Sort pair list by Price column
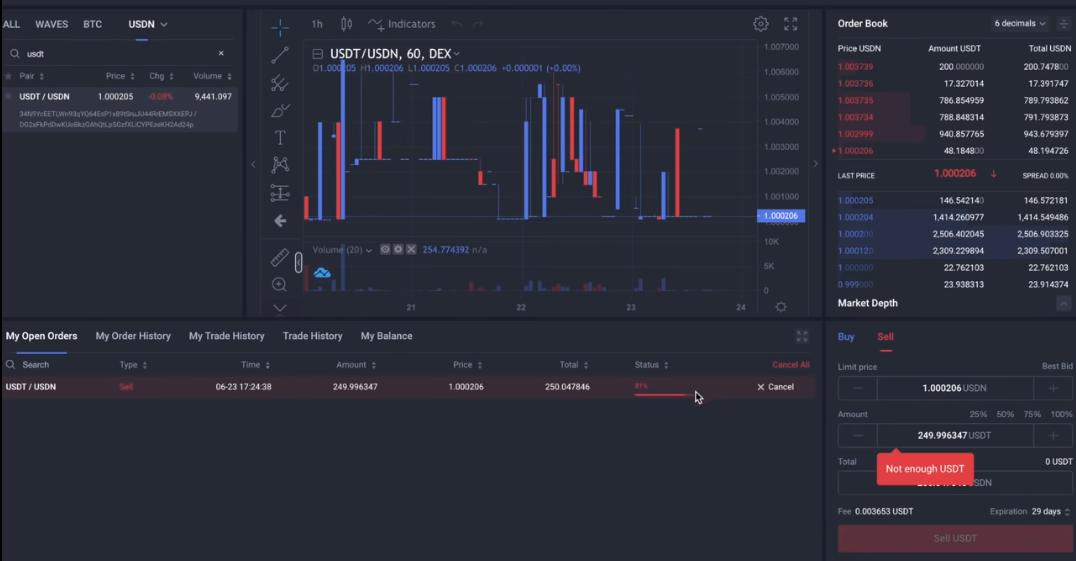 (x=120, y=76)
